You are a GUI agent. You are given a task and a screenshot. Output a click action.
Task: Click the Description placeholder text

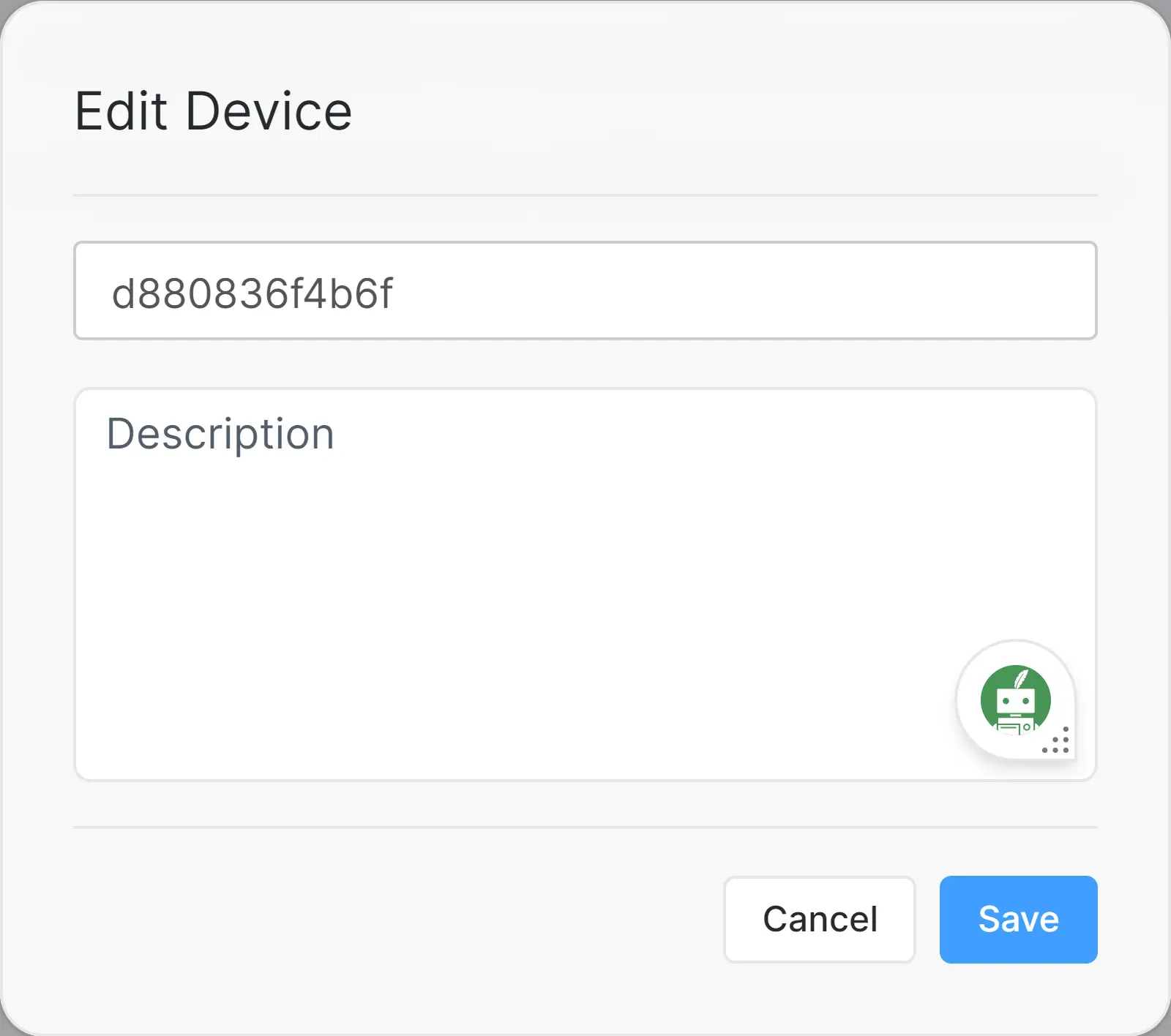220,434
